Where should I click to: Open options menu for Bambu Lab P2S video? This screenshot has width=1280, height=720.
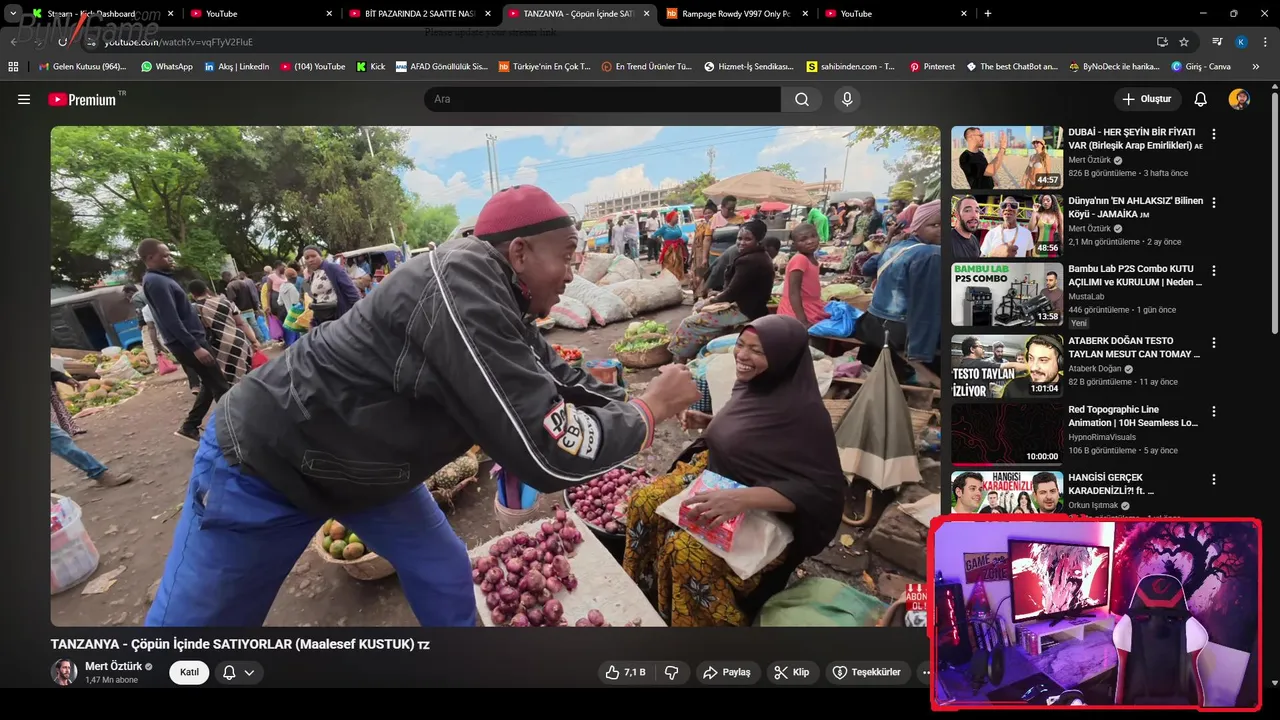1214,271
